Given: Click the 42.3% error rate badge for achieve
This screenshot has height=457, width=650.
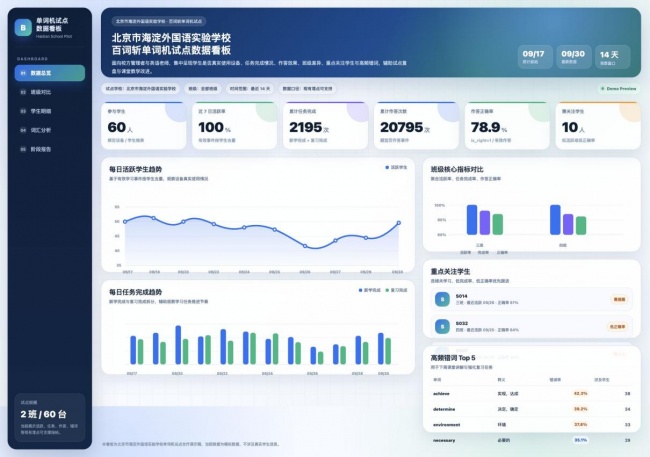Looking at the screenshot, I should [x=580, y=394].
